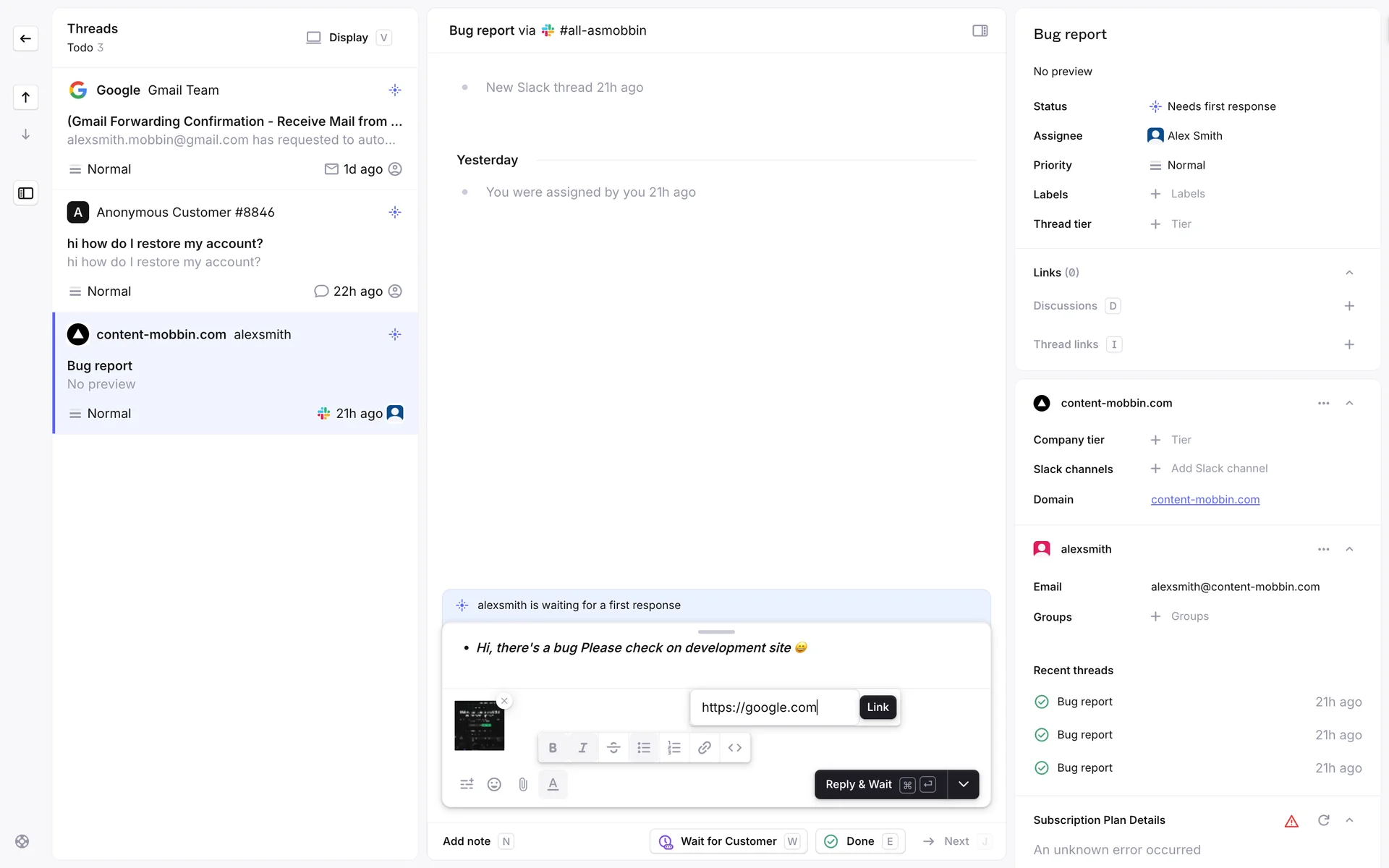The width and height of the screenshot is (1389, 868).
Task: Open the Reply & Wait dropdown arrow
Action: [963, 784]
